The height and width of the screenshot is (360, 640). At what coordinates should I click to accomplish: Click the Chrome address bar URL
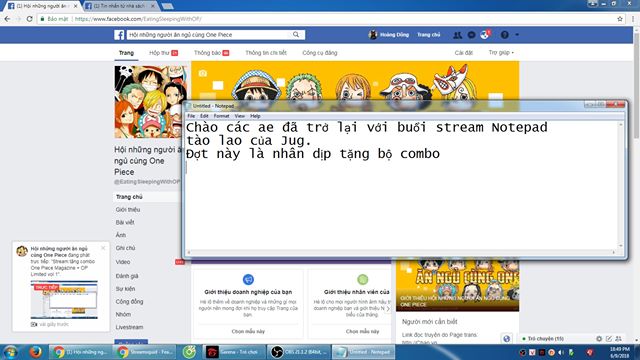(x=138, y=19)
